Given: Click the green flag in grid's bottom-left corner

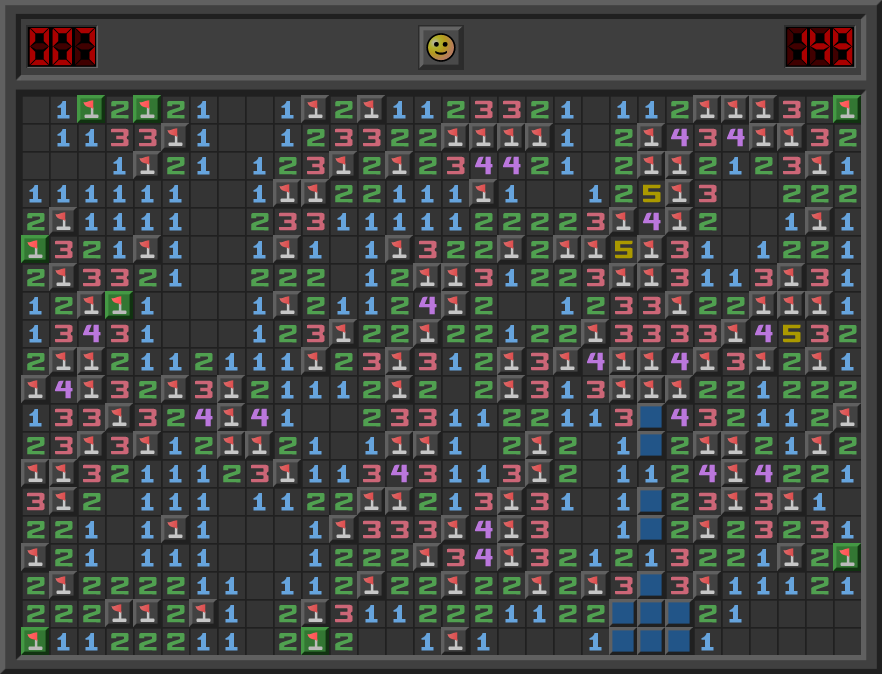Looking at the screenshot, I should [x=35, y=641].
